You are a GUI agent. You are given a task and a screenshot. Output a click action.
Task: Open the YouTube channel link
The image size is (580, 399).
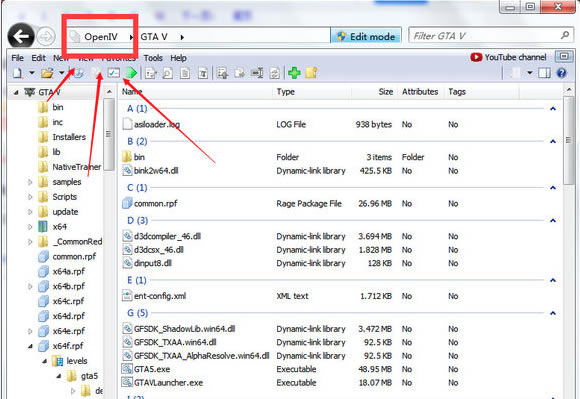click(509, 57)
